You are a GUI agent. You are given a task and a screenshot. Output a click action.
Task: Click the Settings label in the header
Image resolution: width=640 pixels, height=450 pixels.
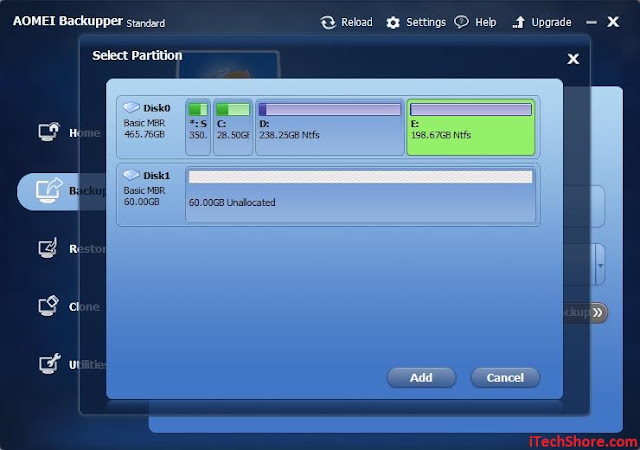(x=426, y=22)
